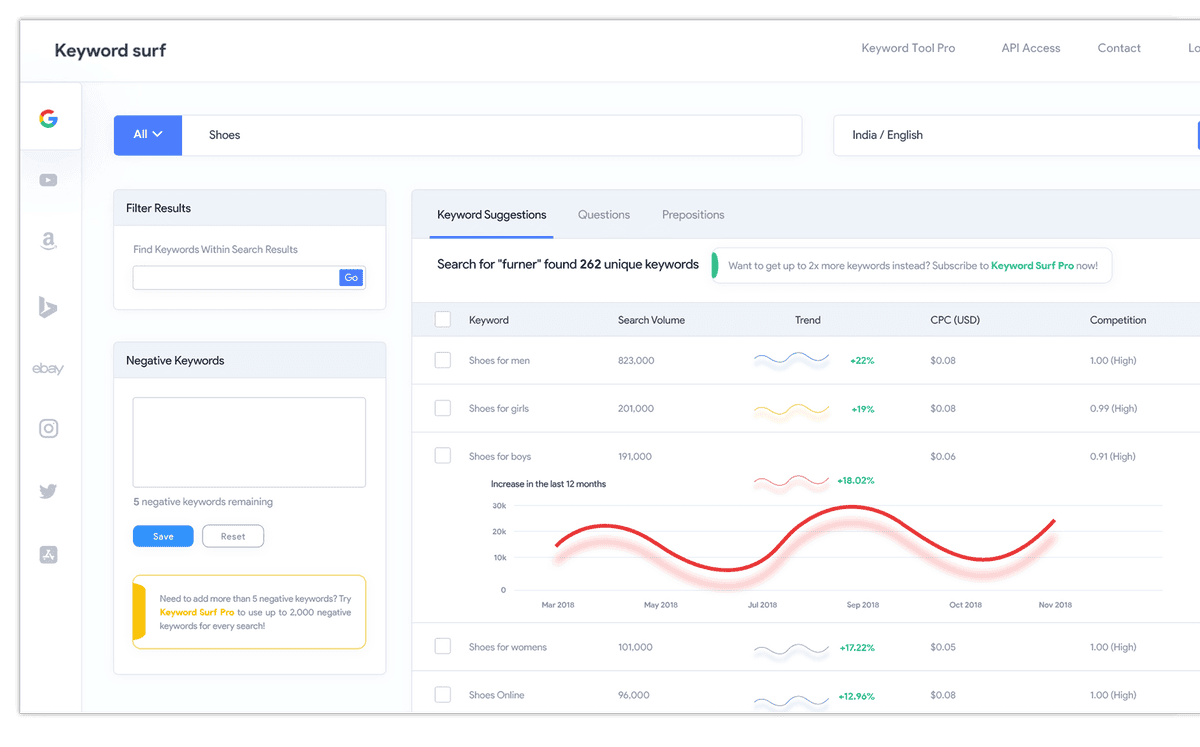Check the select-all checkbox in the table header
The width and height of the screenshot is (1200, 747).
pyautogui.click(x=442, y=319)
